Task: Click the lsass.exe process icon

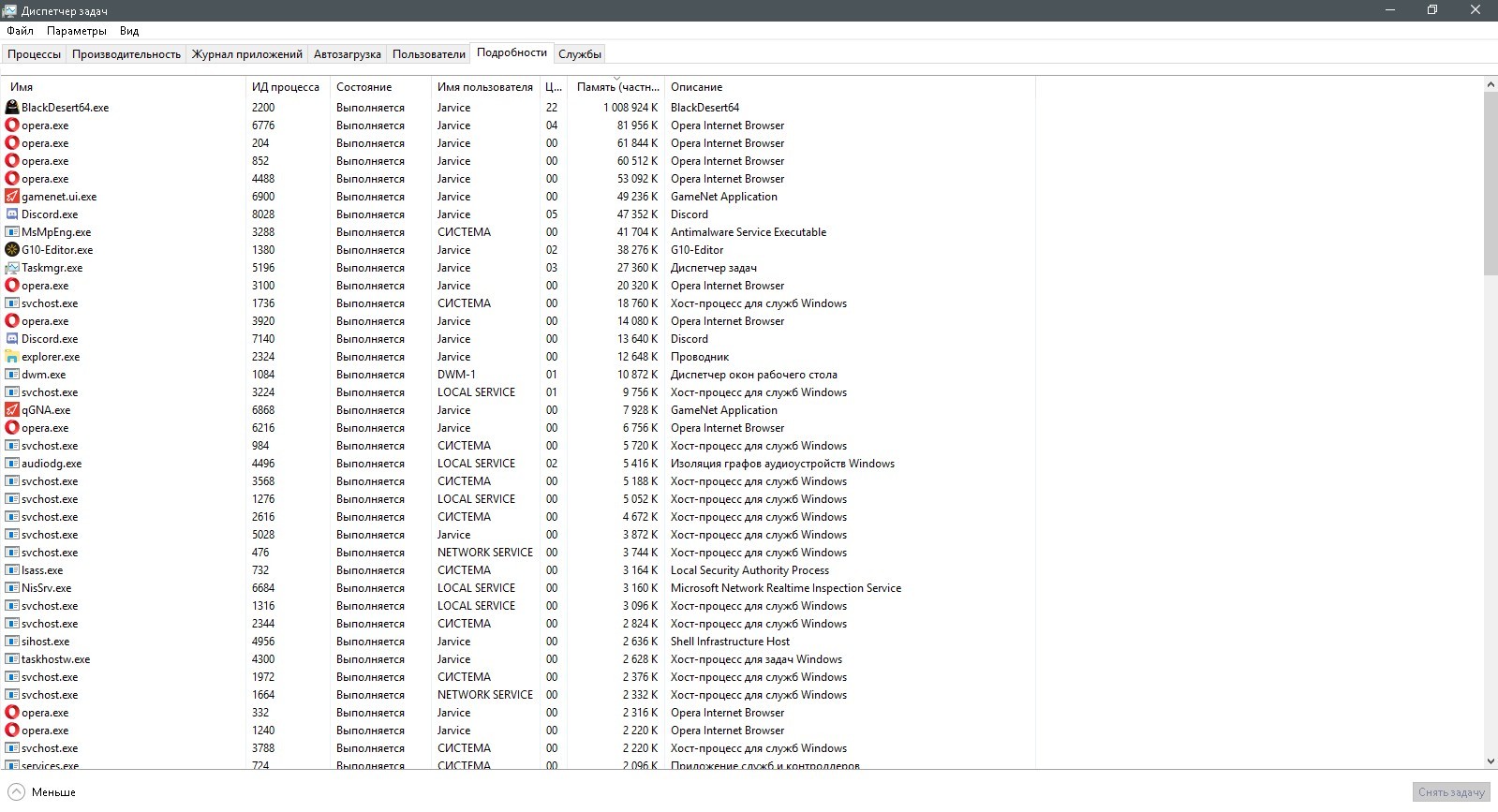Action: (x=12, y=569)
